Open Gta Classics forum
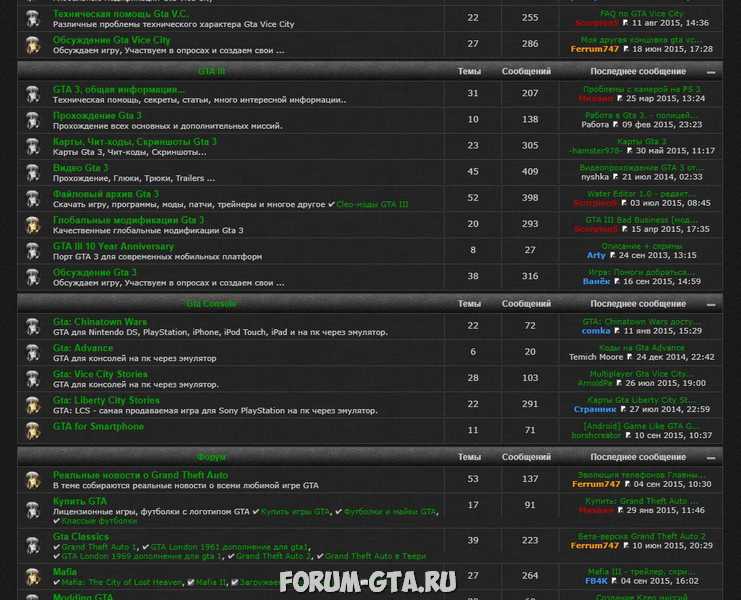741x600 pixels. 81,537
